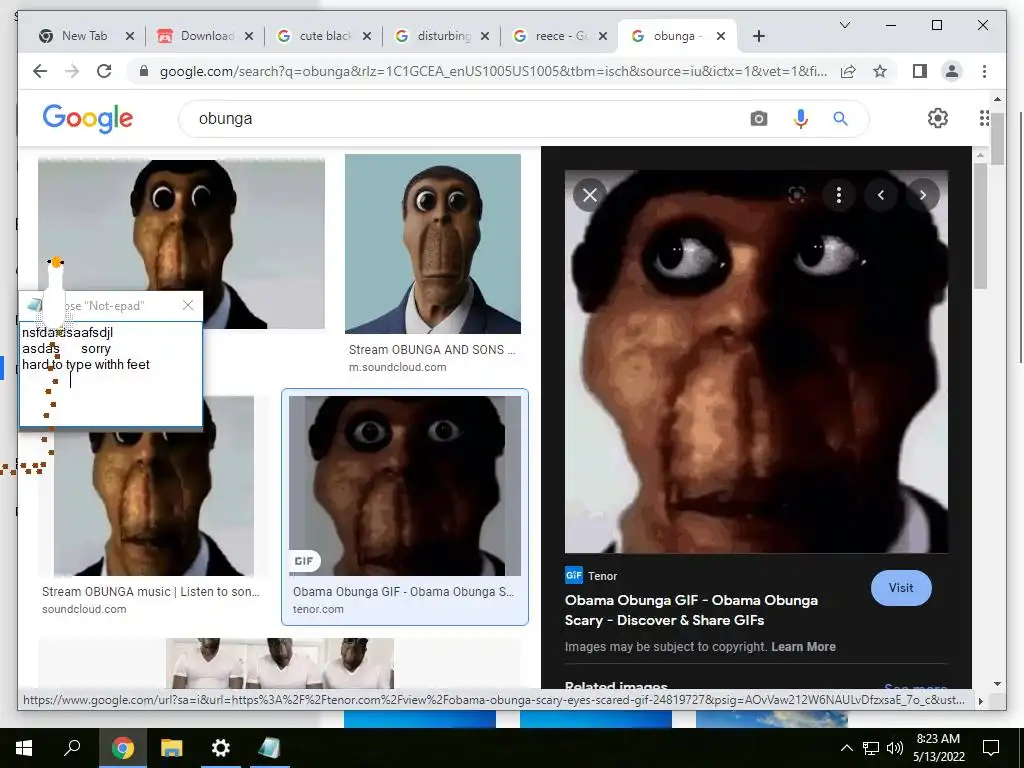Open the volume tray icon

click(895, 748)
